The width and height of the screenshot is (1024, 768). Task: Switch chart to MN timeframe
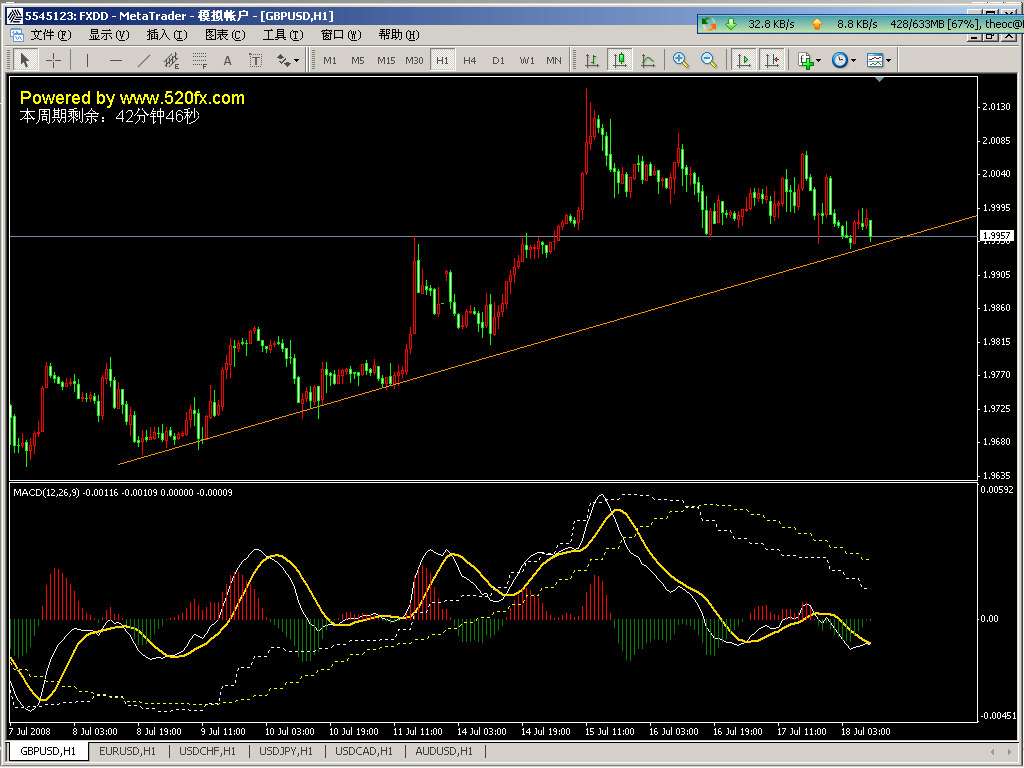[x=554, y=60]
